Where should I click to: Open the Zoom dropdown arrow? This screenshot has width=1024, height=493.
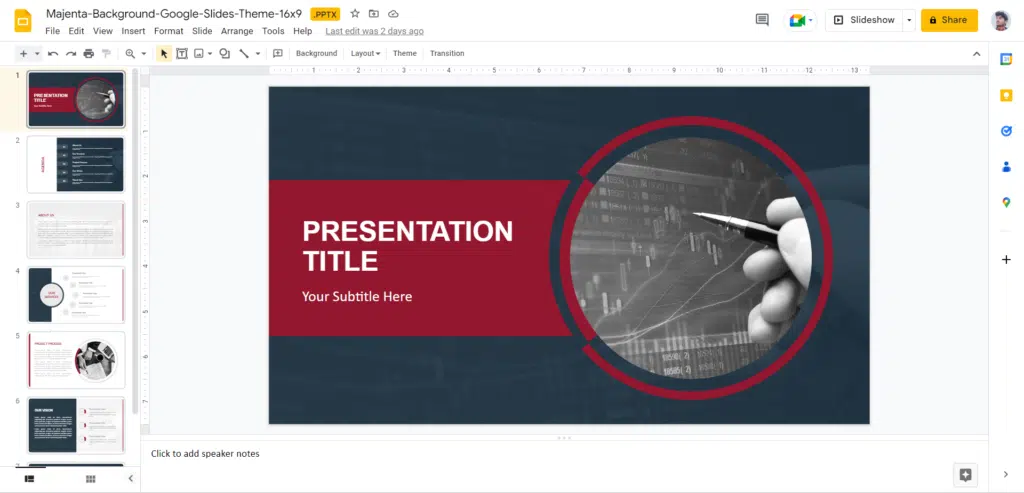(x=144, y=53)
